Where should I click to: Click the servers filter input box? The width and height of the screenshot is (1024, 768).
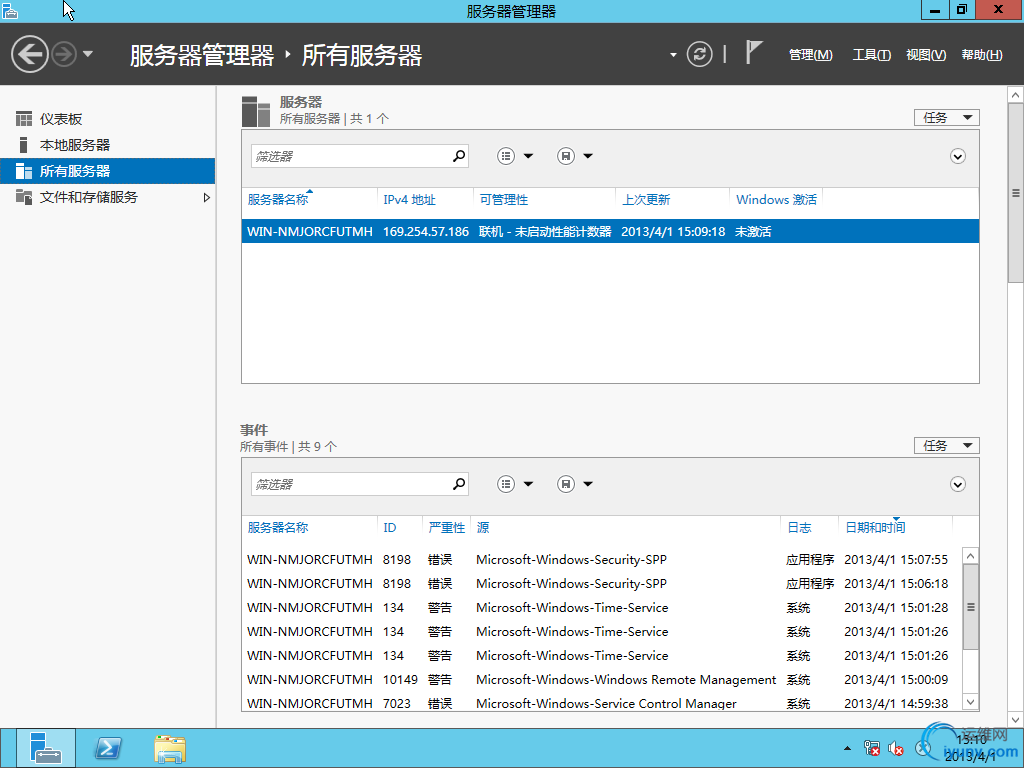tap(351, 156)
